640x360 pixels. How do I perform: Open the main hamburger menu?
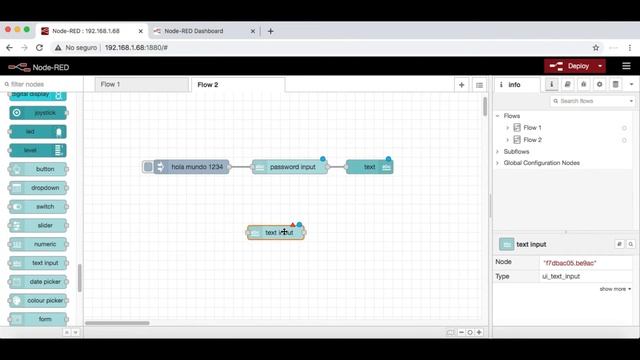coord(626,66)
